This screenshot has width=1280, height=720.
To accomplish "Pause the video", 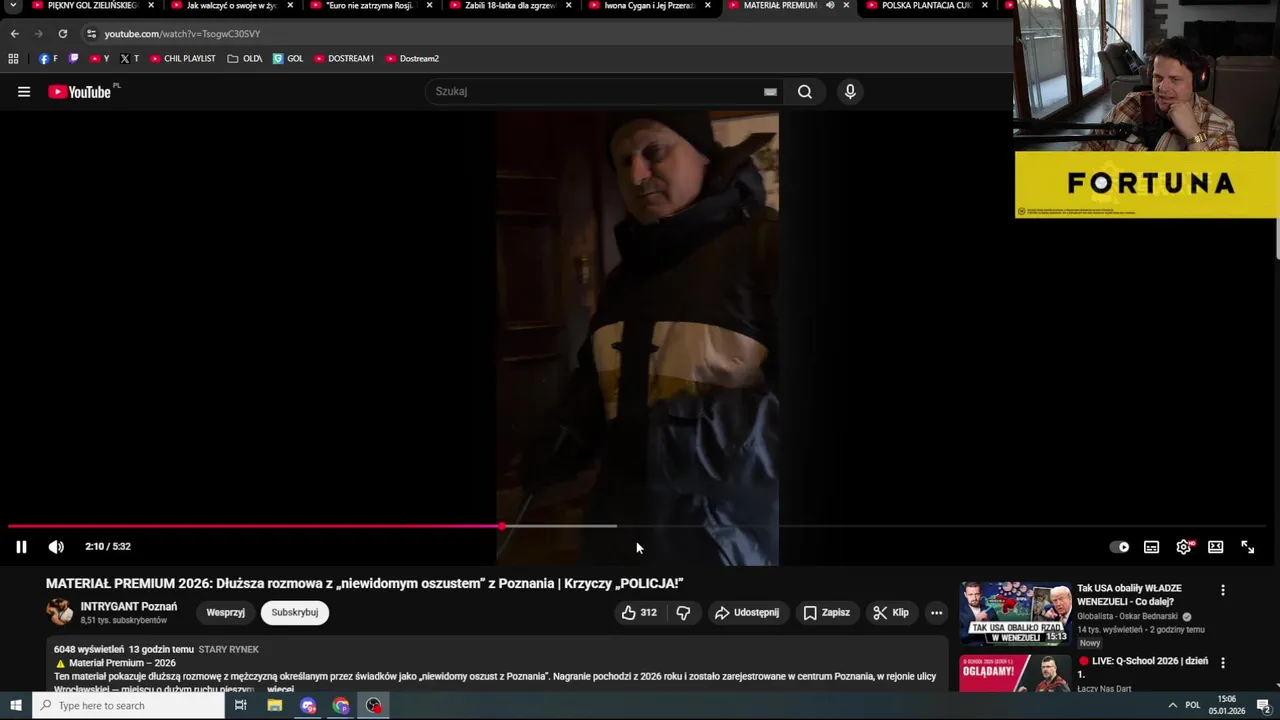I will tap(21, 547).
